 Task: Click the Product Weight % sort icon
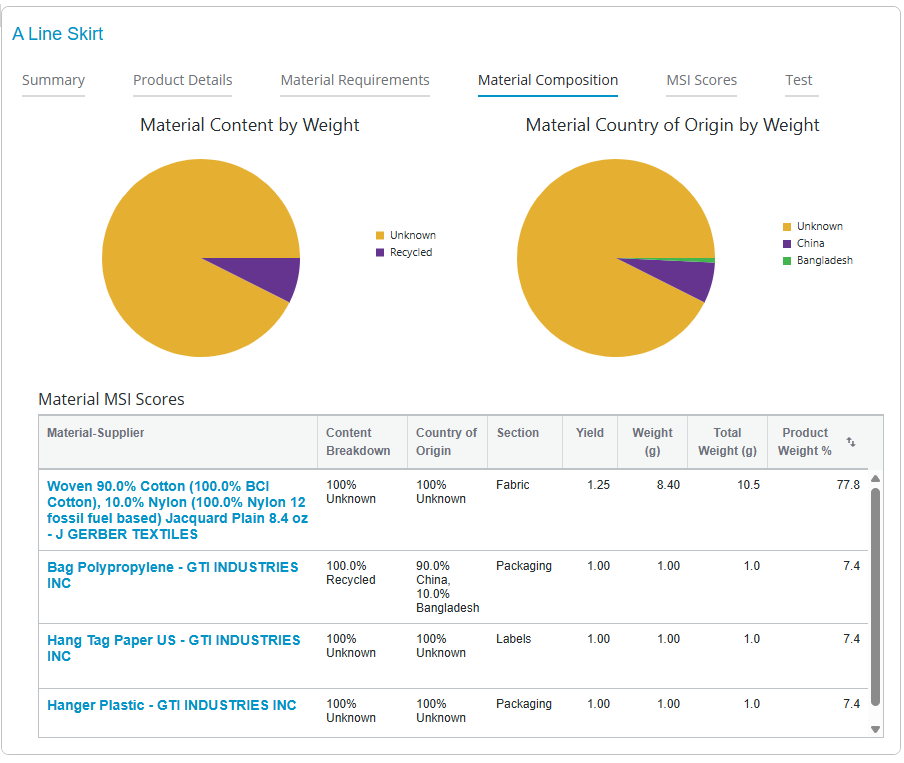[851, 442]
